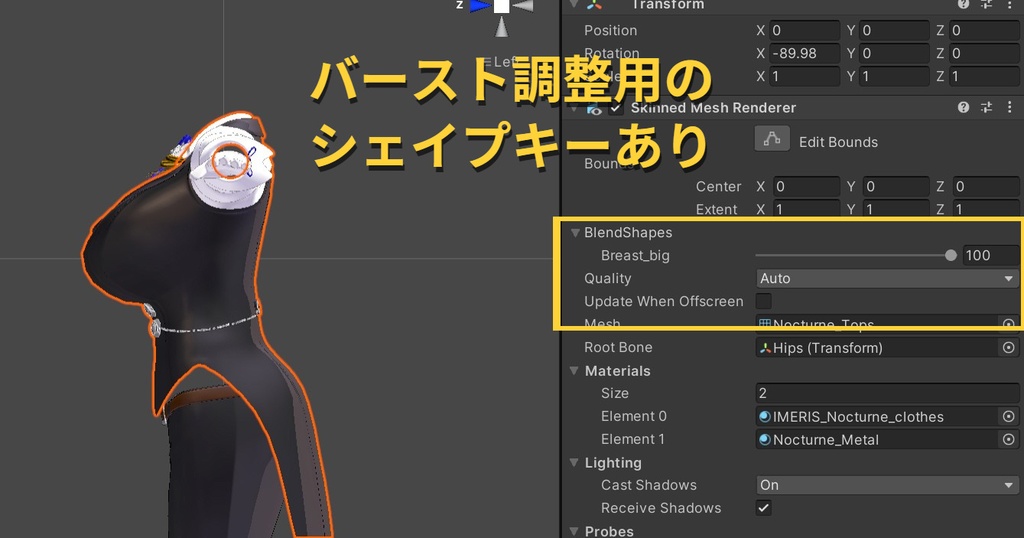
Task: Click Scale X input field
Action: click(805, 76)
